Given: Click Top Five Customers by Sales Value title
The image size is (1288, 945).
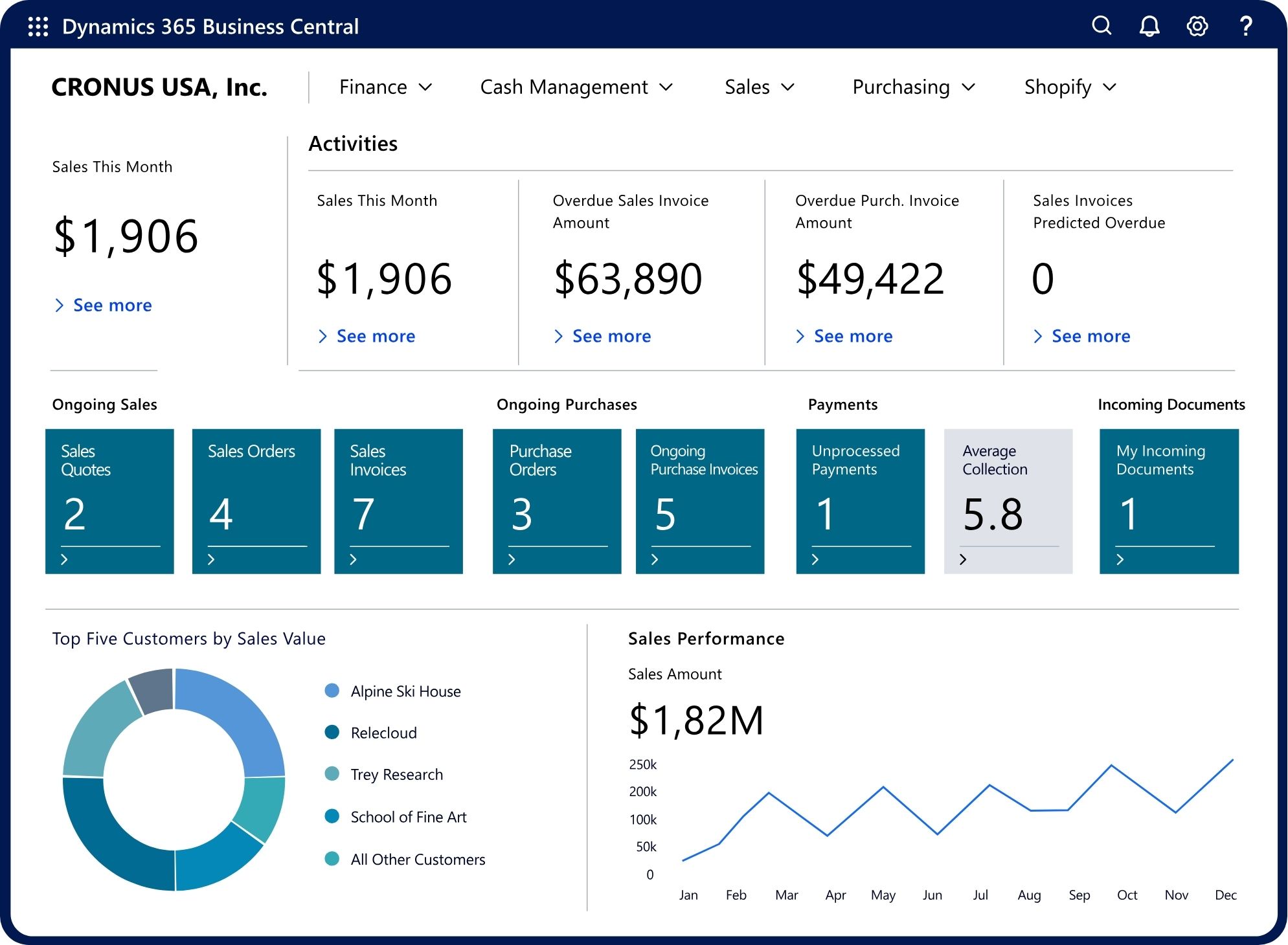Looking at the screenshot, I should (189, 639).
